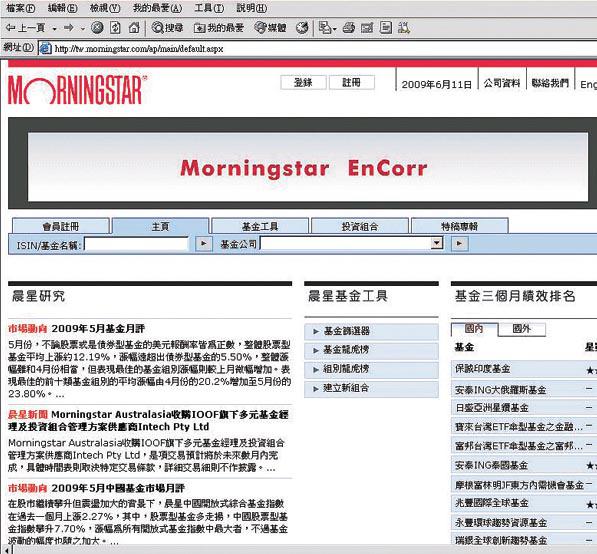The image size is (597, 554).
Task: Click the Morningstar EnCorr banner
Action: [308, 167]
